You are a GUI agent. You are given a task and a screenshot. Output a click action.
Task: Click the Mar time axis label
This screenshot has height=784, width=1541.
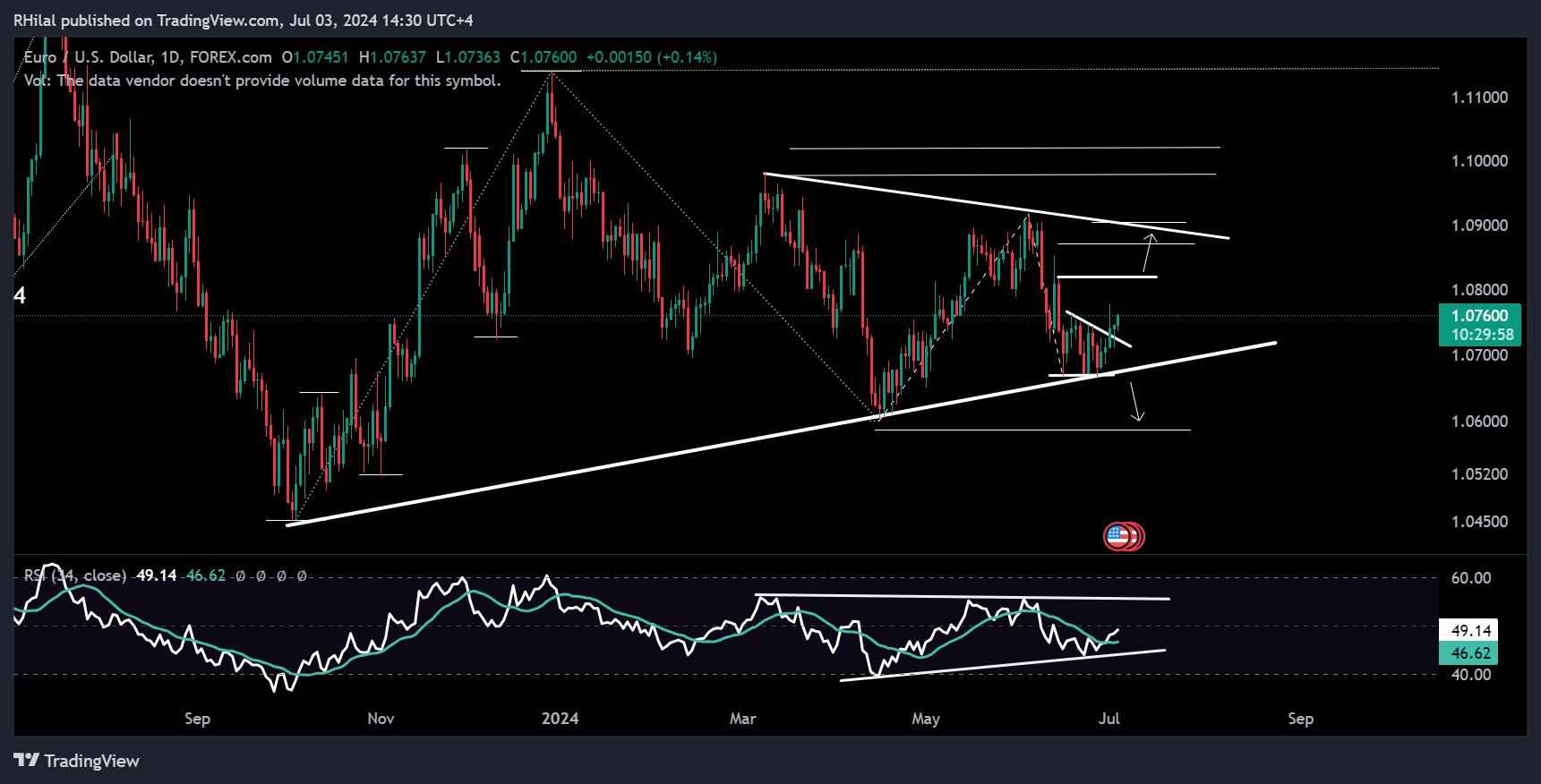pyautogui.click(x=742, y=719)
